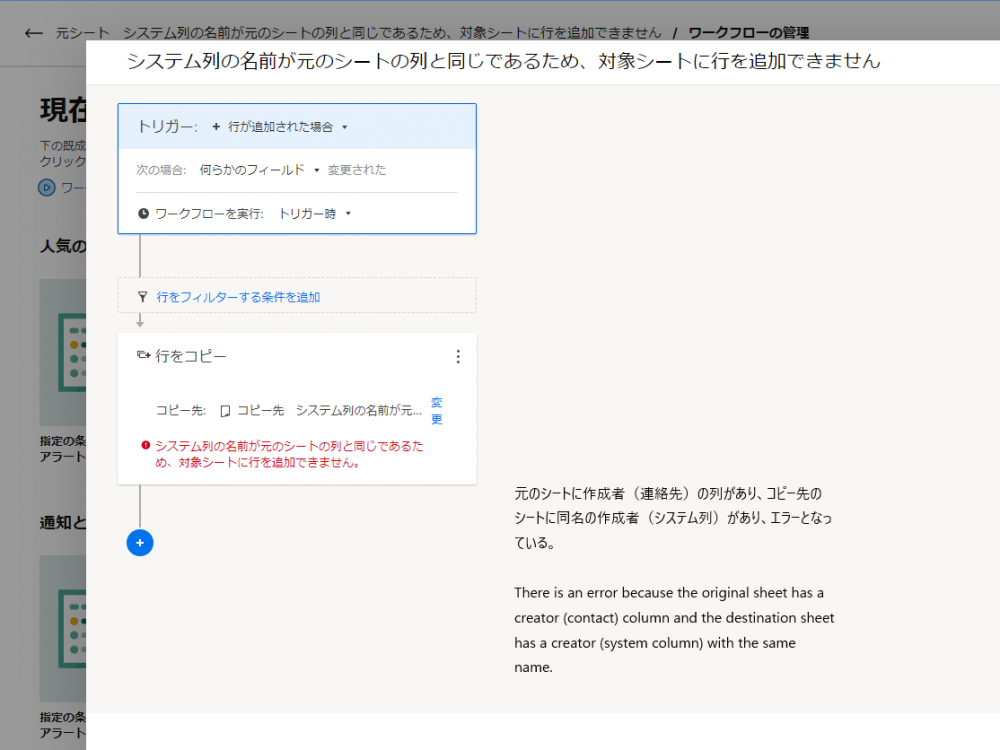Click the blue plus button below the workflow
Image resolution: width=1000 pixels, height=750 pixels.
point(140,542)
